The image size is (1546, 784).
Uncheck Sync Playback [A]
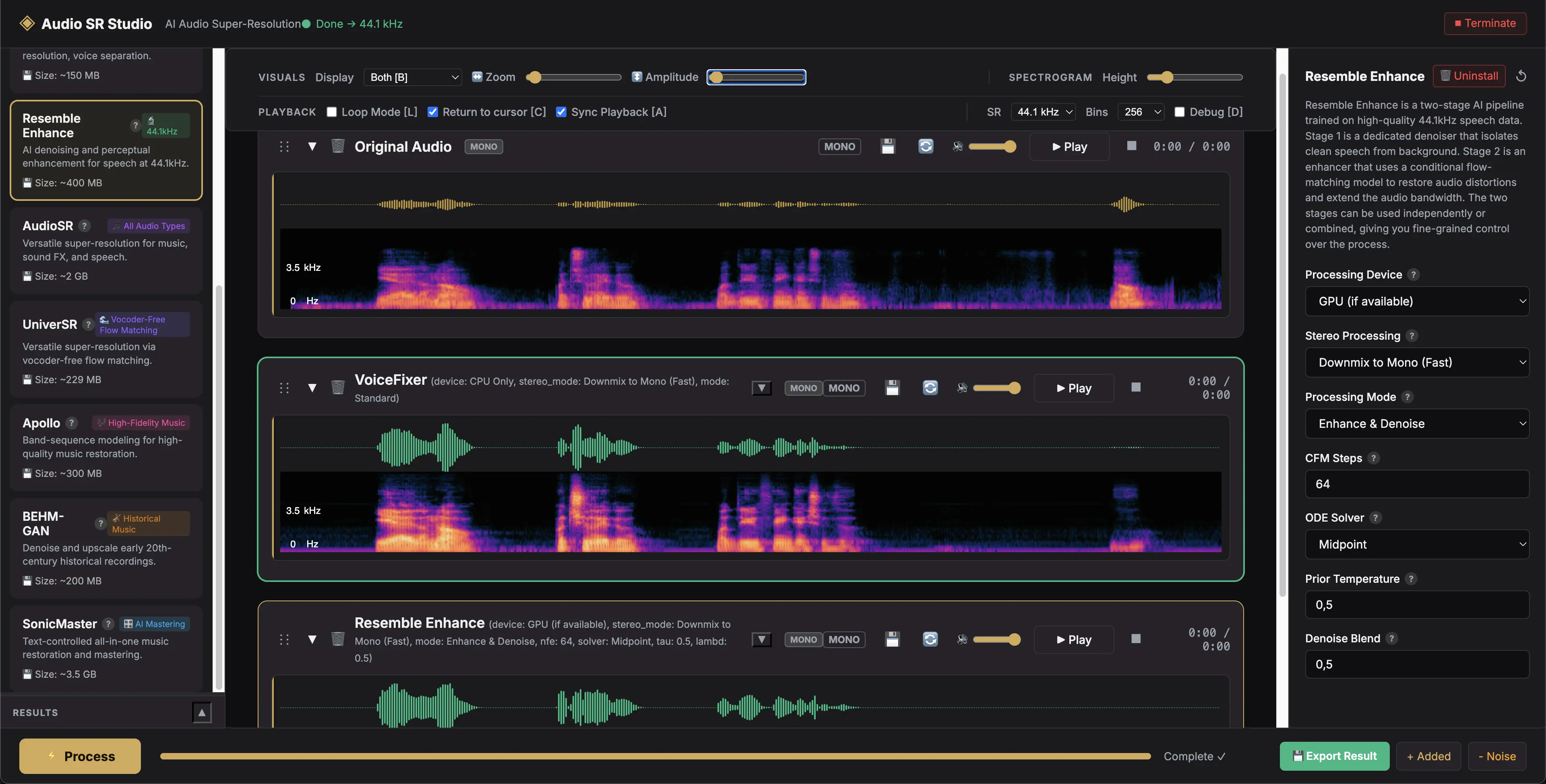click(x=561, y=112)
